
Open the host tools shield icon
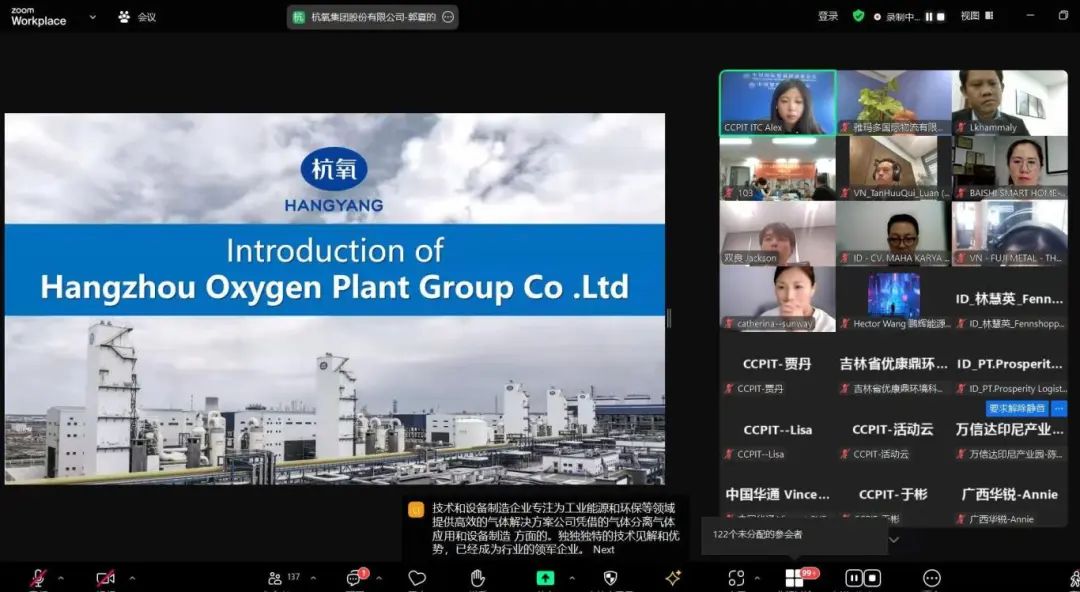coord(610,578)
